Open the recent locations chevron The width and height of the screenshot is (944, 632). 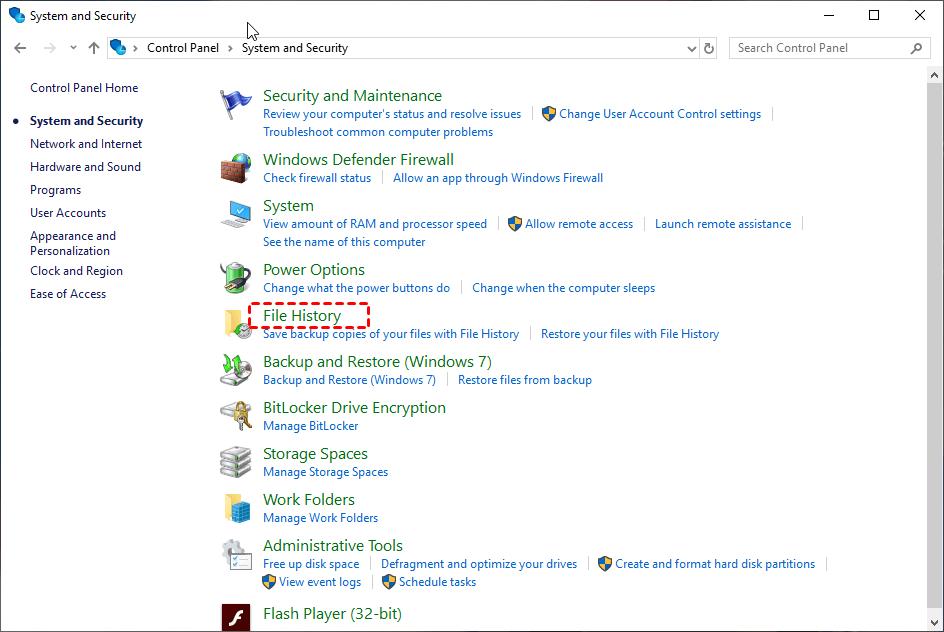73,48
